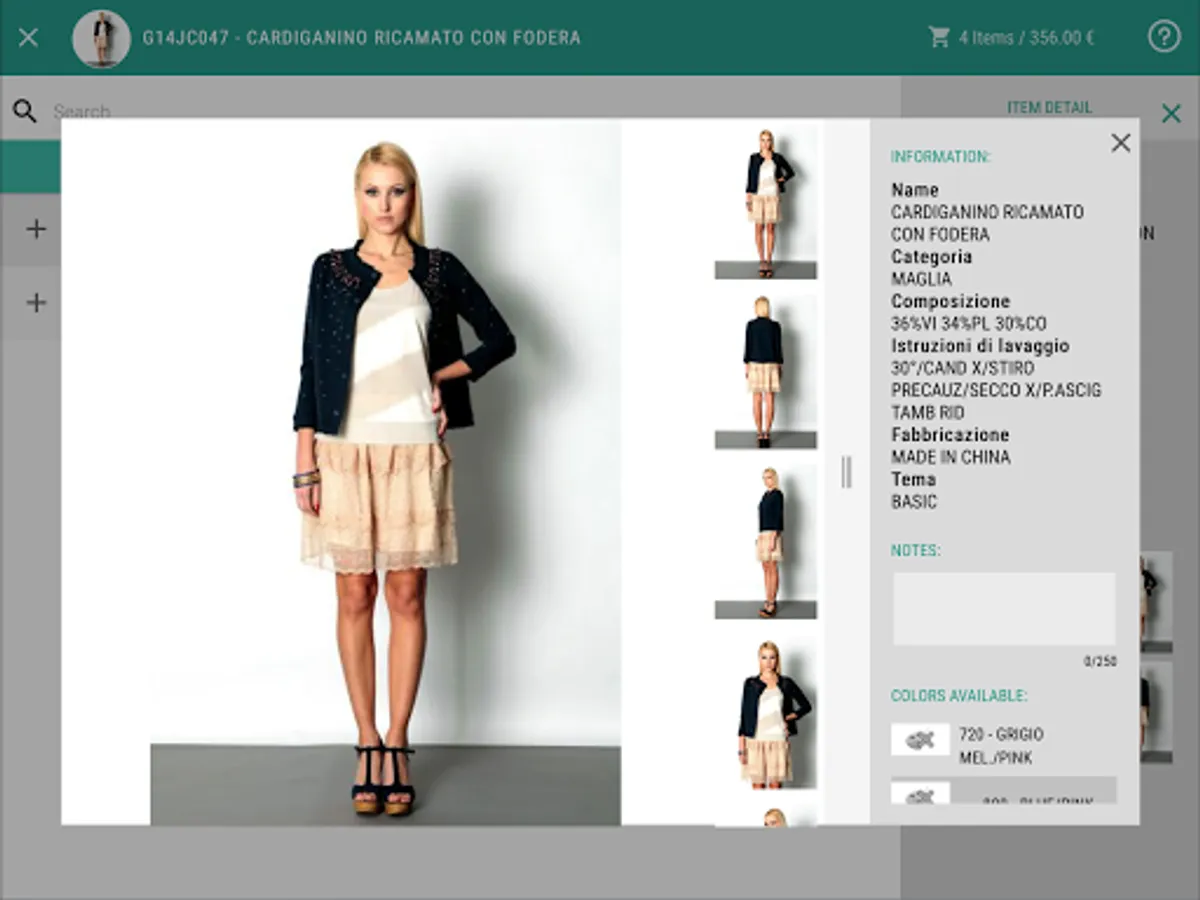Open the product avatar thumbnail in header
Viewport: 1200px width, 900px height.
point(101,38)
